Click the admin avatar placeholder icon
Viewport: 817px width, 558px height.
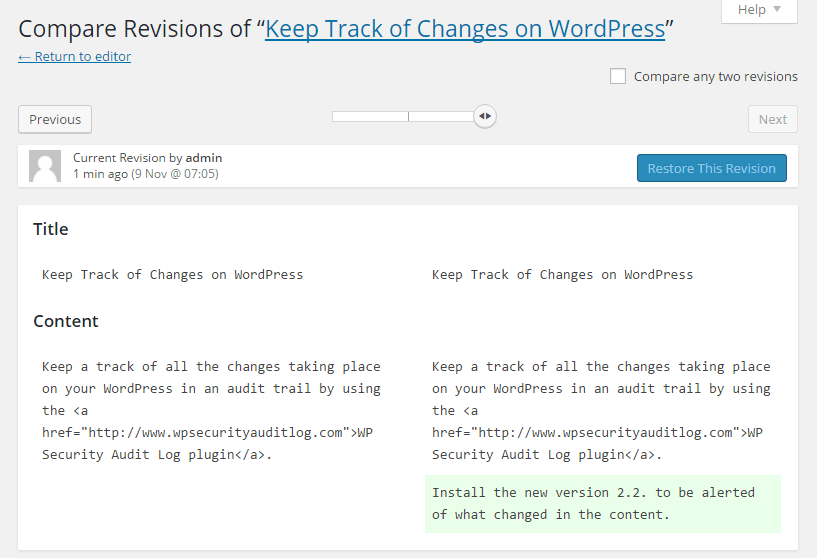coord(45,166)
